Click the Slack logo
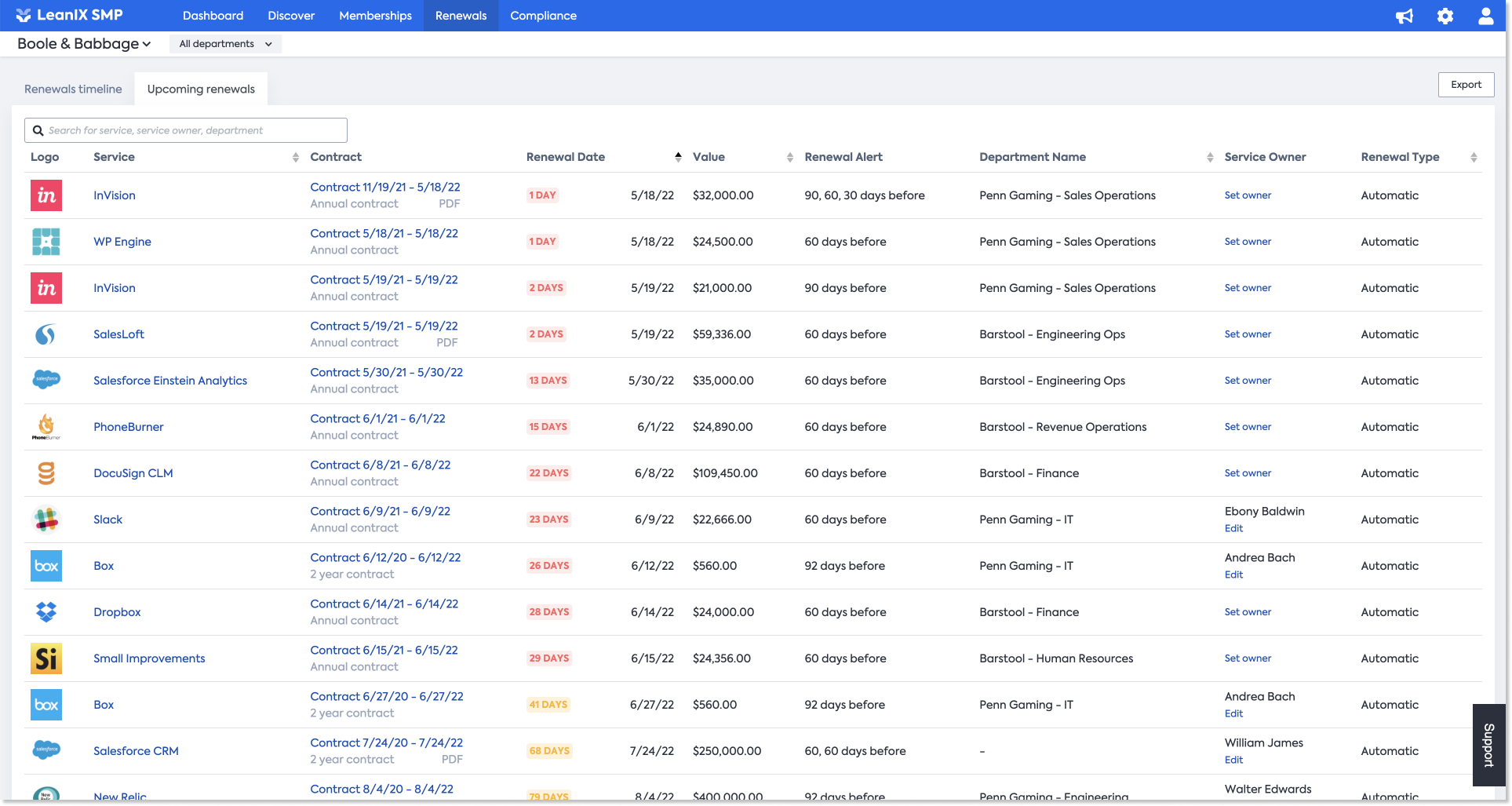 (x=46, y=520)
